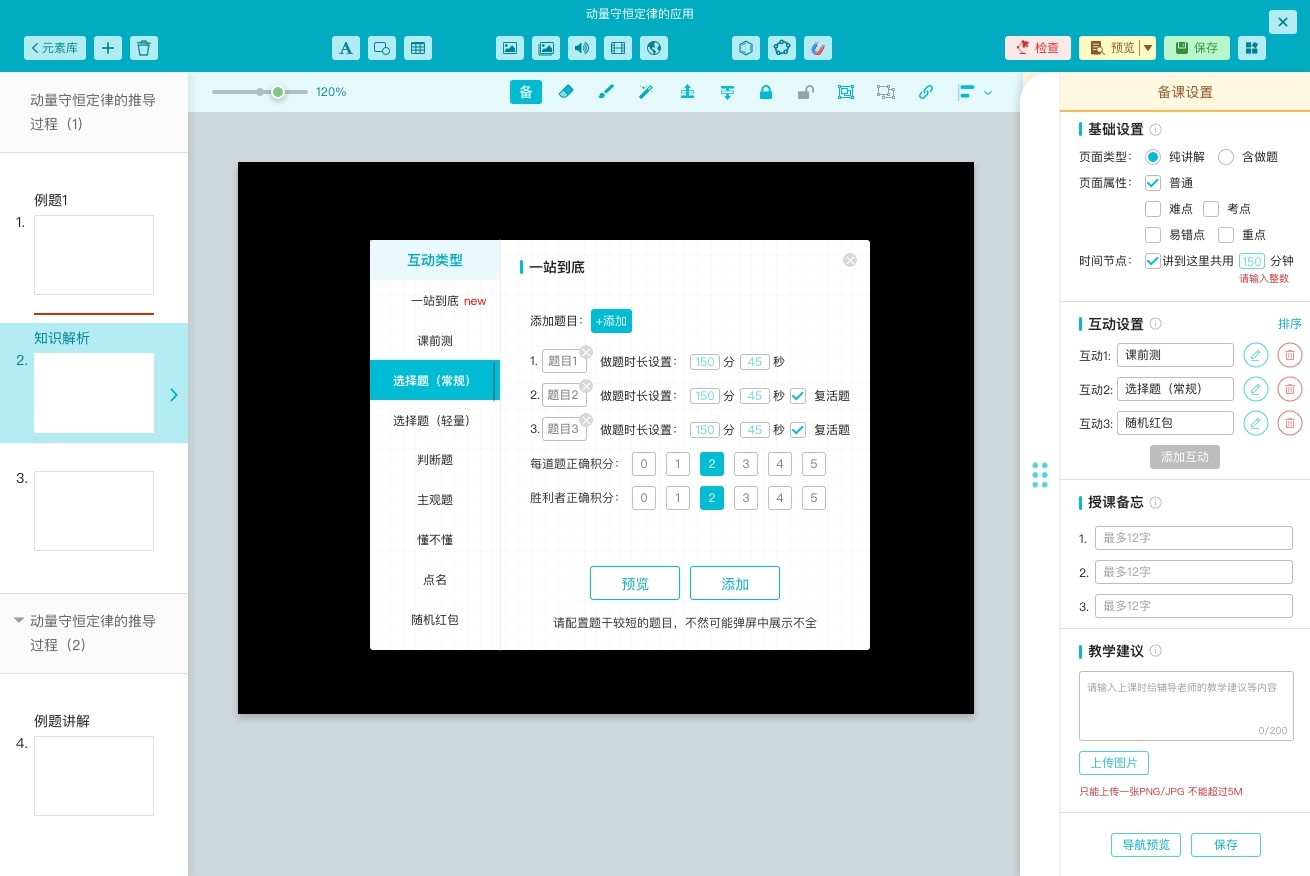
Task: Select the eraser tool
Action: (x=565, y=92)
